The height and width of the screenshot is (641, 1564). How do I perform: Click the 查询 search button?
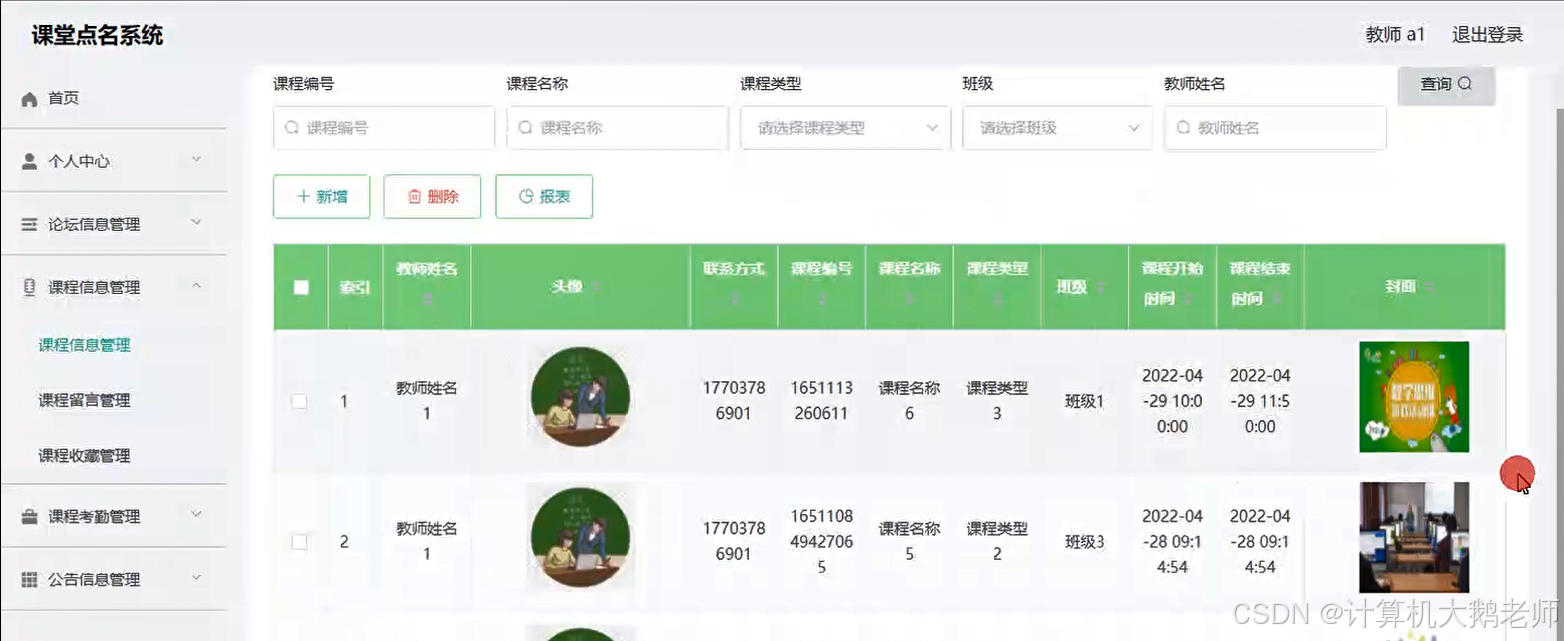click(x=1446, y=85)
